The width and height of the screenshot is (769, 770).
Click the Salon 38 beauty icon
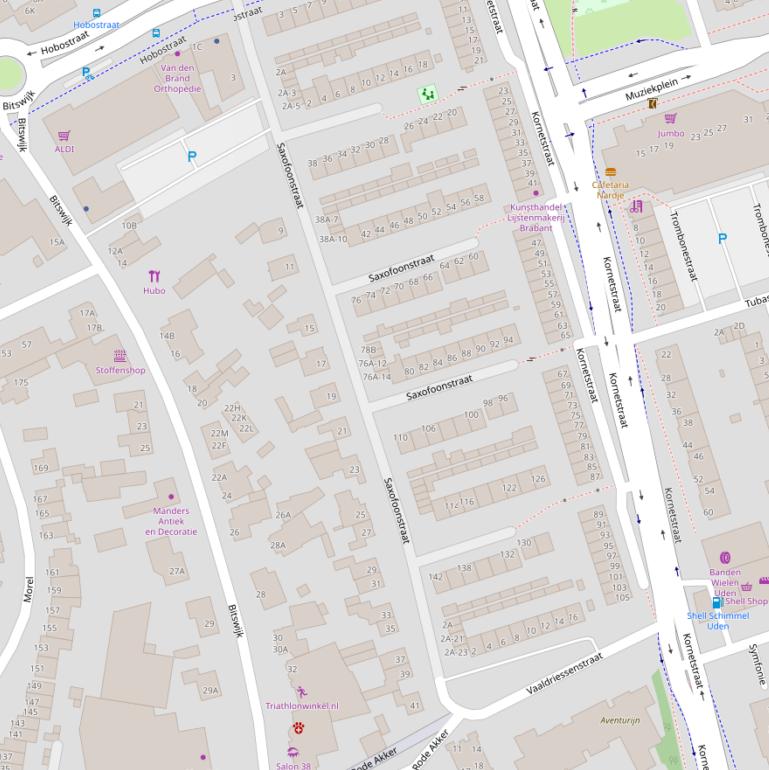[293, 752]
